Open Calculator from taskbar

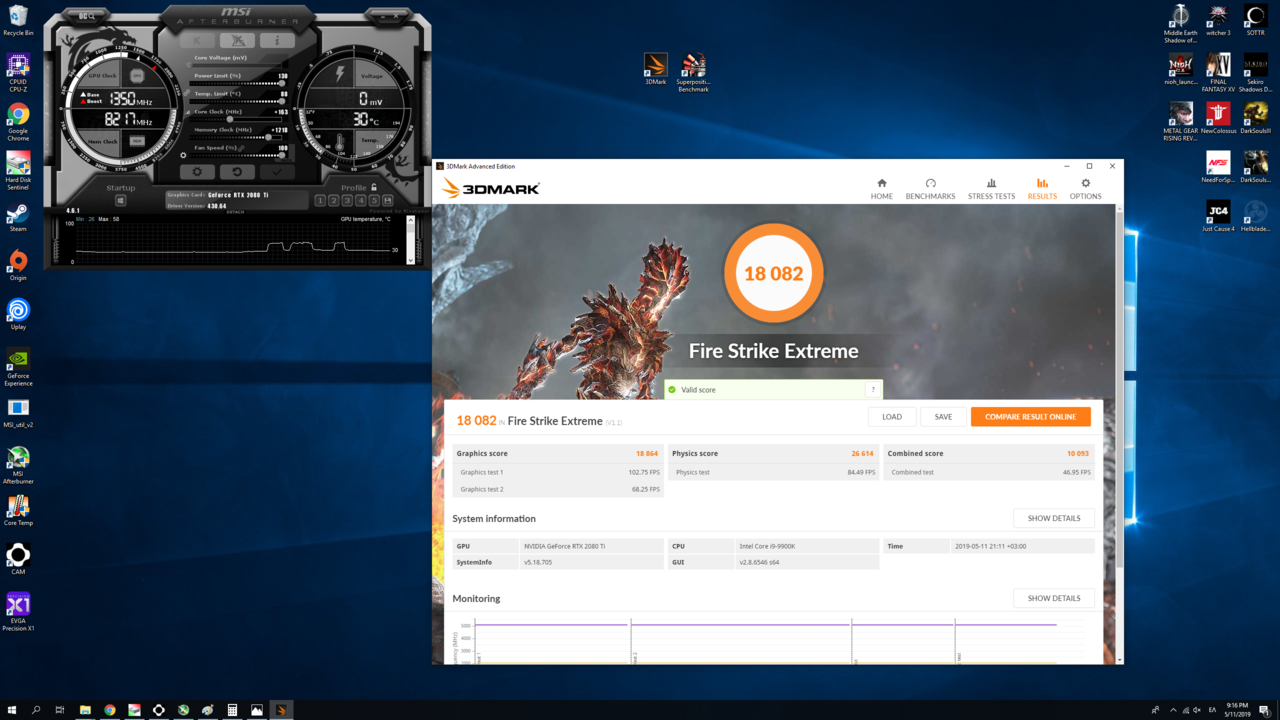tap(232, 710)
